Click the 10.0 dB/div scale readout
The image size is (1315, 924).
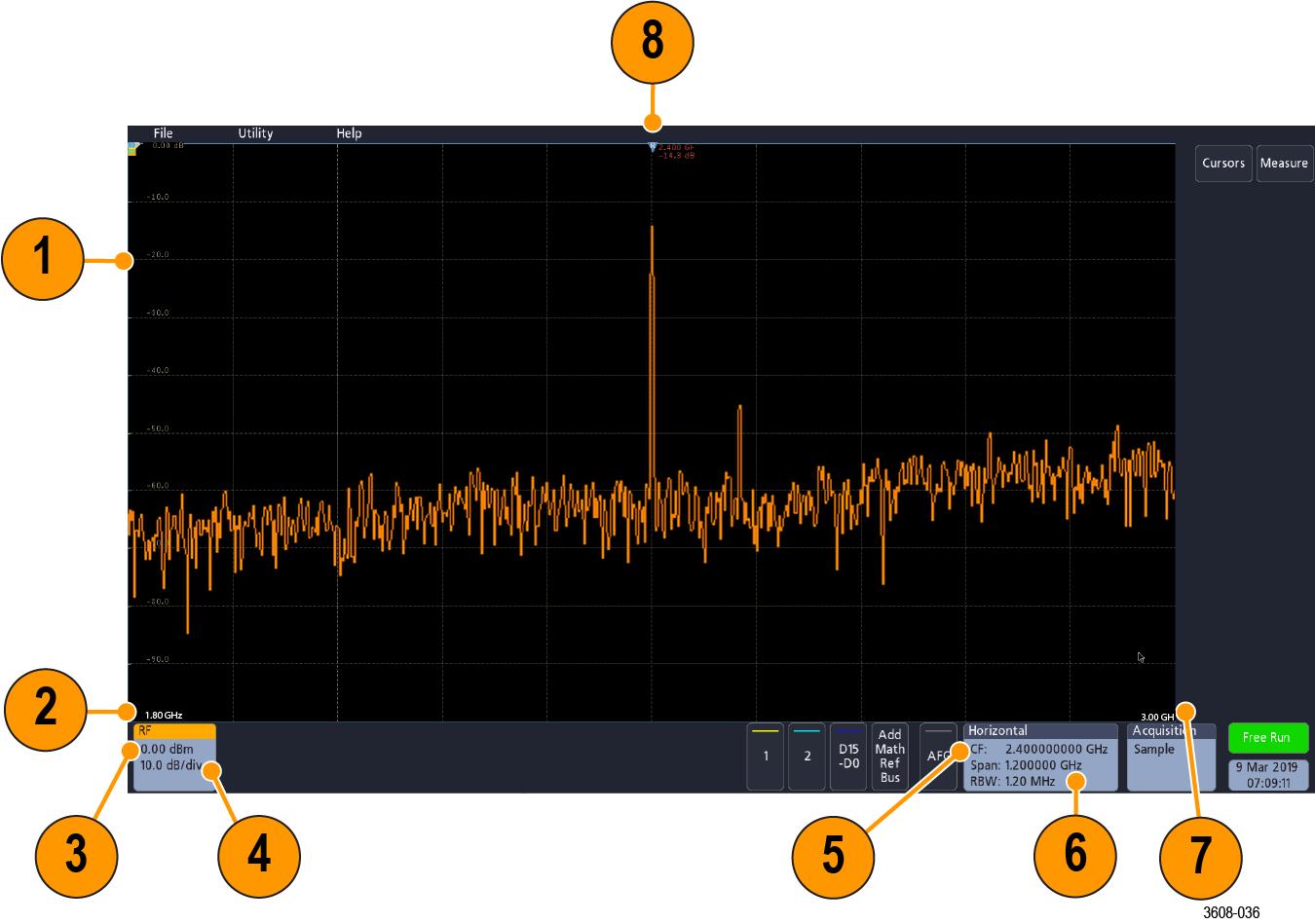pos(170,765)
